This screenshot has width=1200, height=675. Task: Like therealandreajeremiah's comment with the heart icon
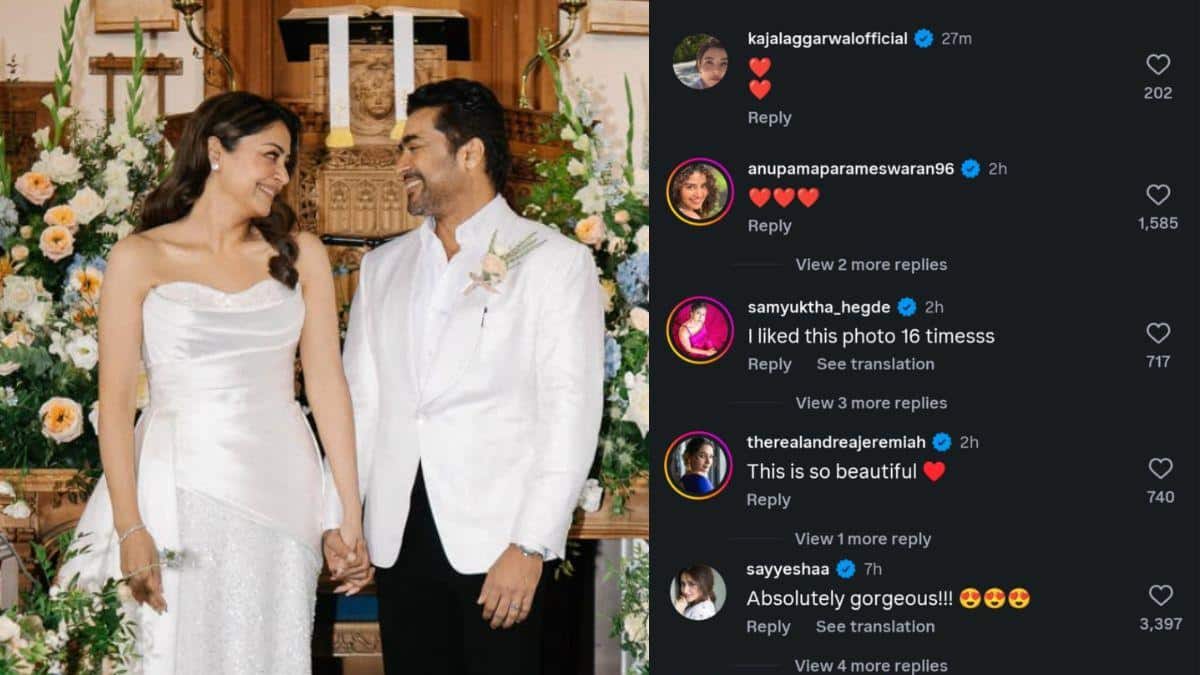tap(1160, 468)
